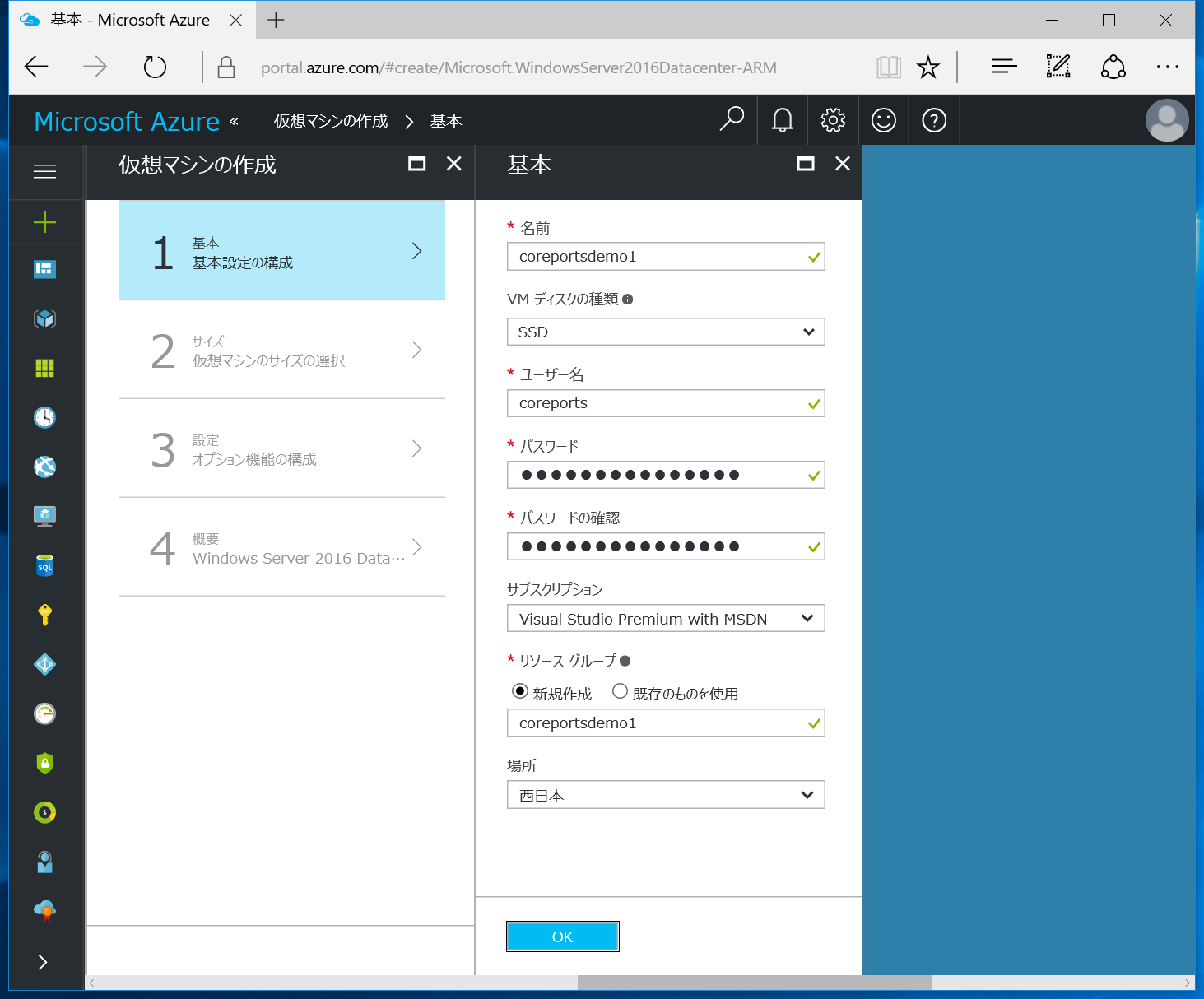
Task: Select step 2 サイズ
Action: coord(281,350)
